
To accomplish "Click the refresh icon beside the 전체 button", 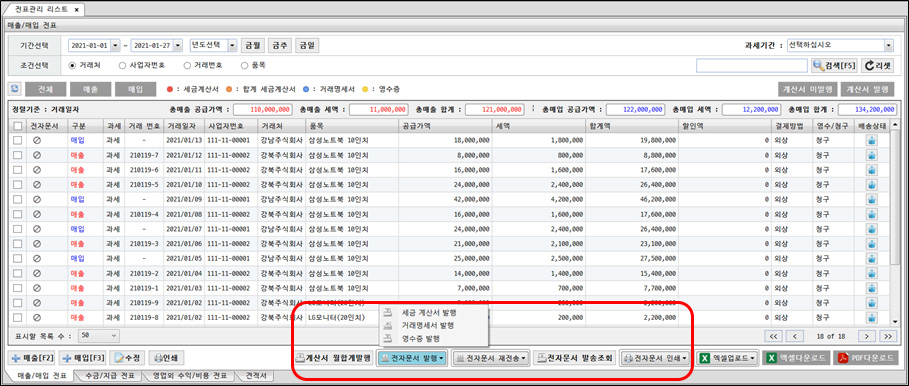I will 14,89.
